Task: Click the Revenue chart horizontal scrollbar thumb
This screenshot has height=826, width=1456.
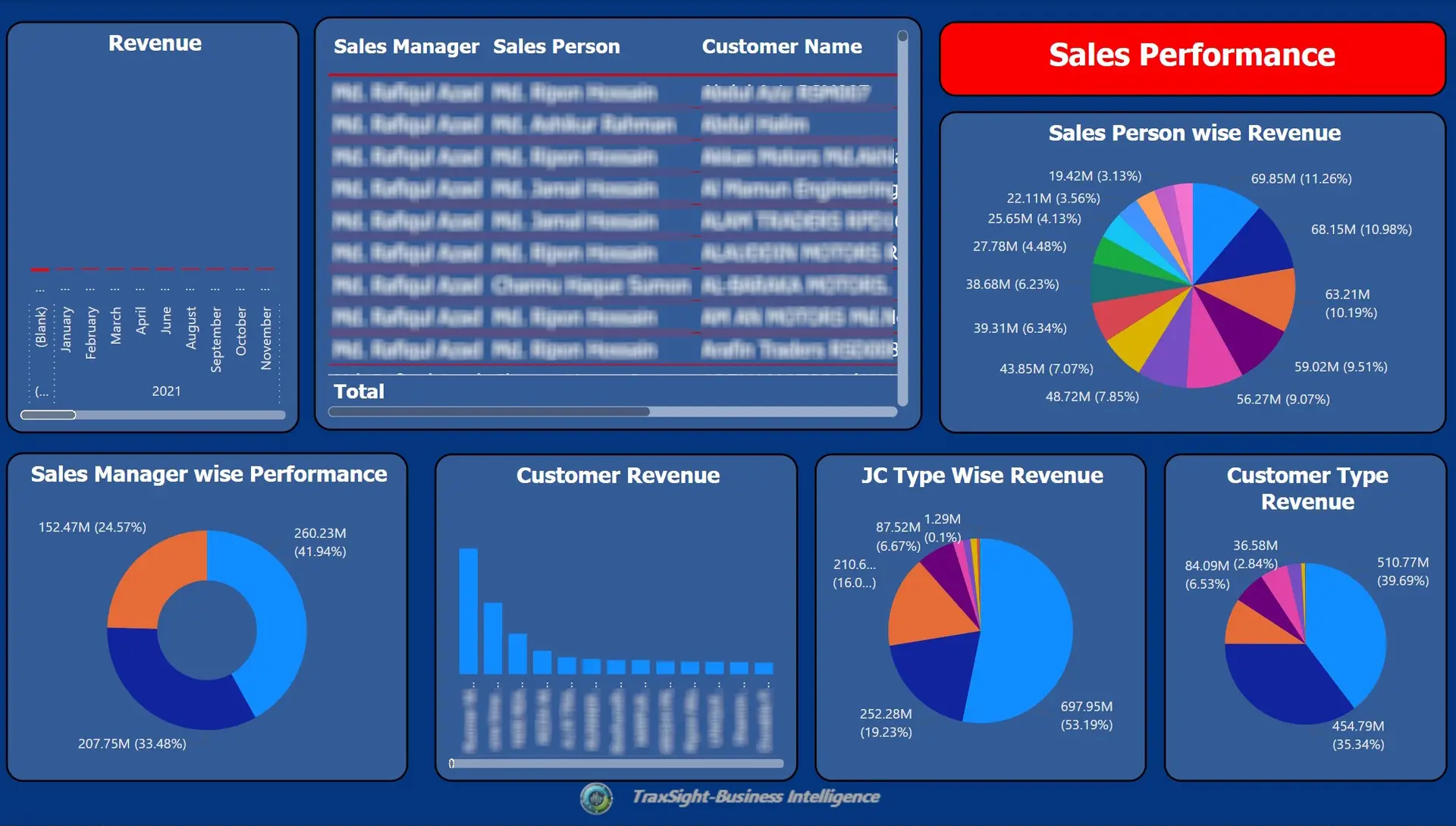Action: (48, 415)
